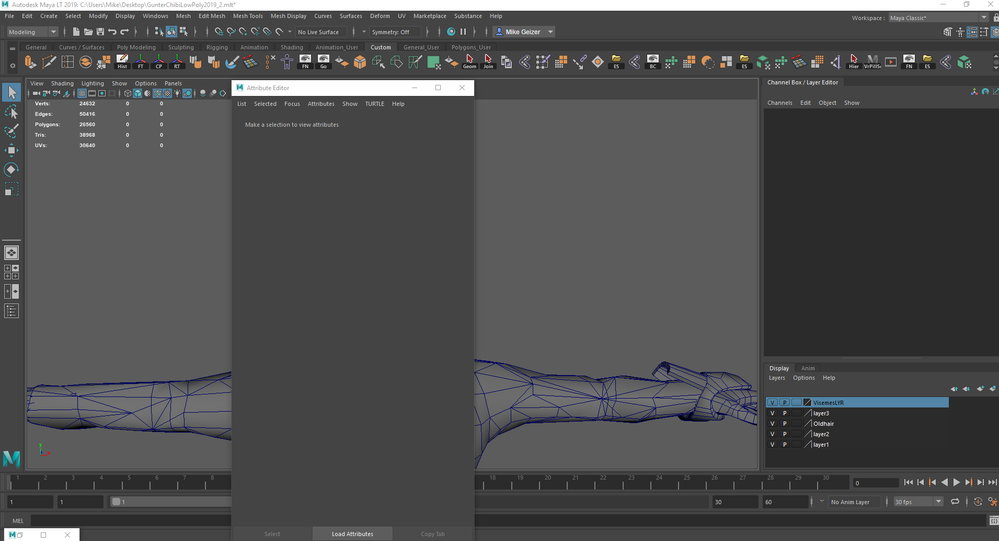999x541 pixels.
Task: Pick the Lasso select tool
Action: [11, 112]
